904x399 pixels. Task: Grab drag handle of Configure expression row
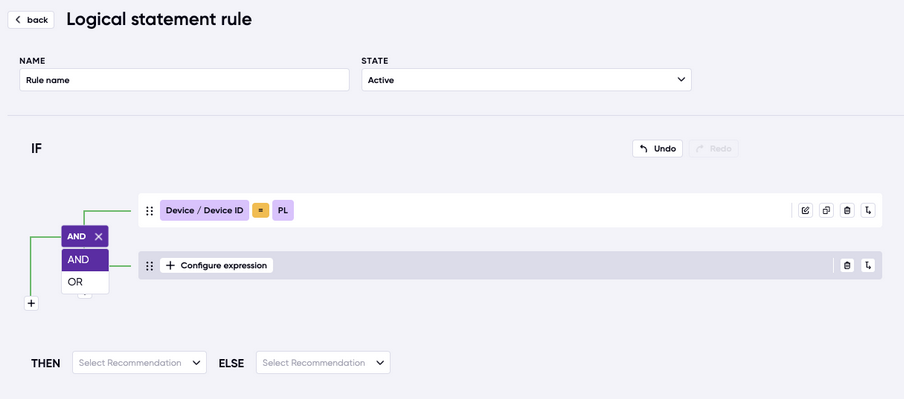(149, 266)
